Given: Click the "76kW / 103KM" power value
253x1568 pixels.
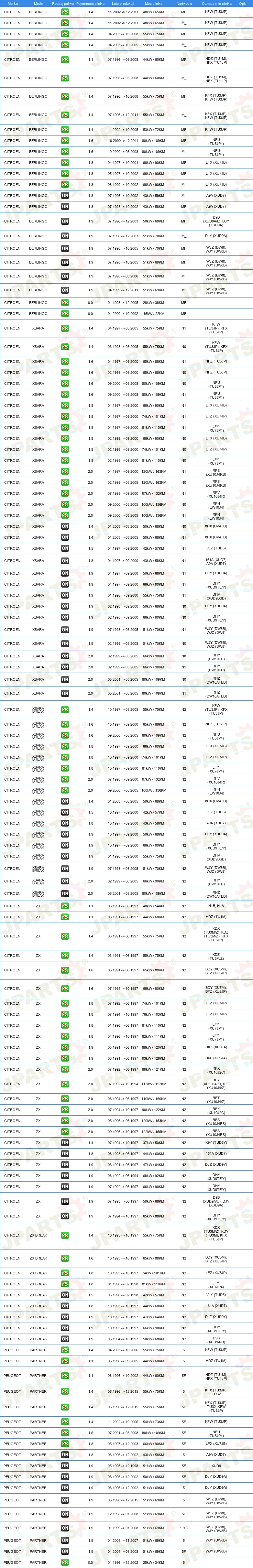Looking at the screenshot, I should pyautogui.click(x=153, y=1015).
